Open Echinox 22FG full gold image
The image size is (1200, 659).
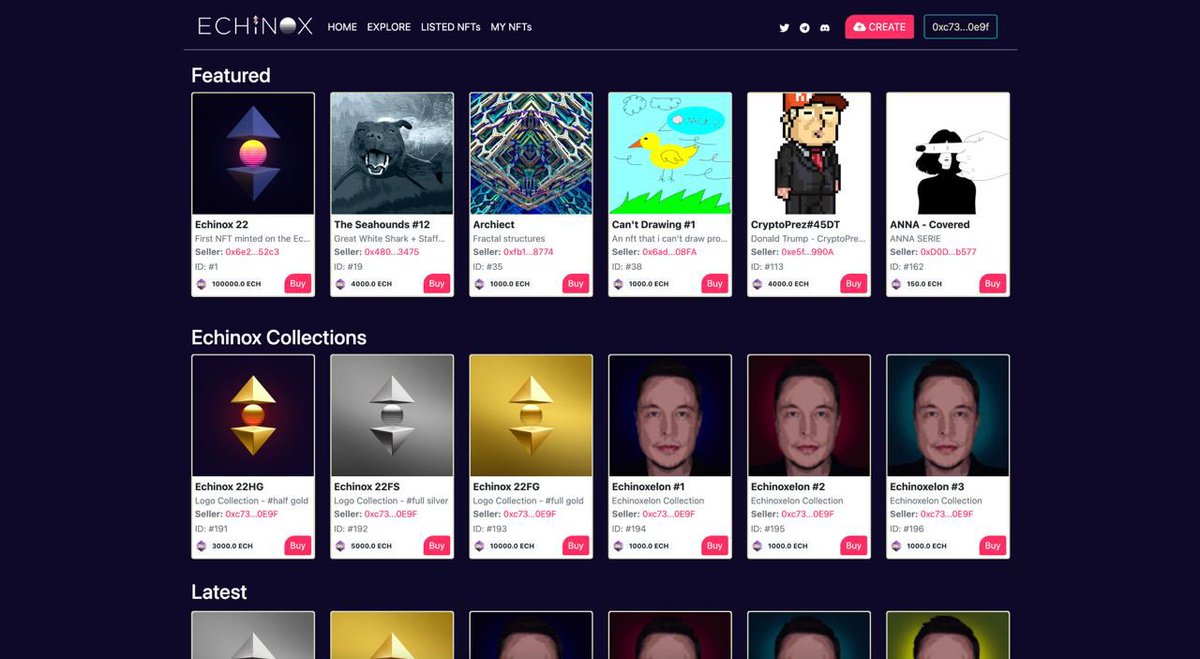531,416
